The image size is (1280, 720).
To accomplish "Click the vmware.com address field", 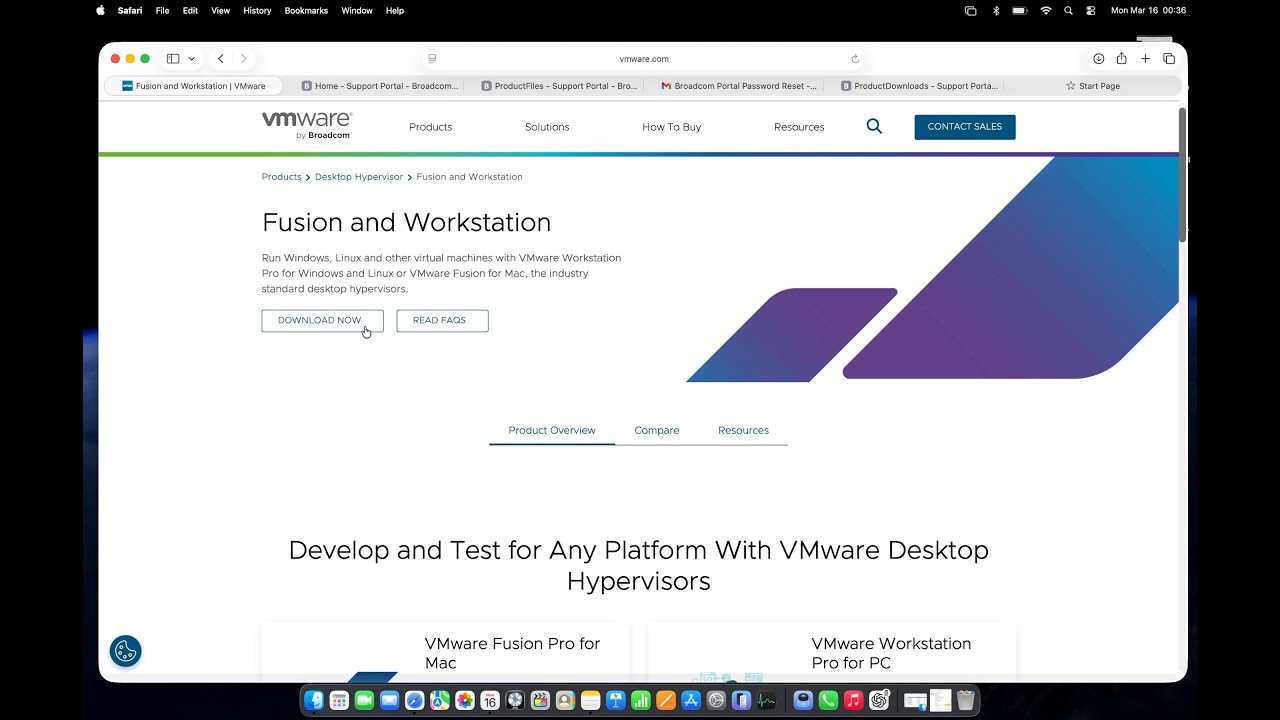I will click(643, 59).
